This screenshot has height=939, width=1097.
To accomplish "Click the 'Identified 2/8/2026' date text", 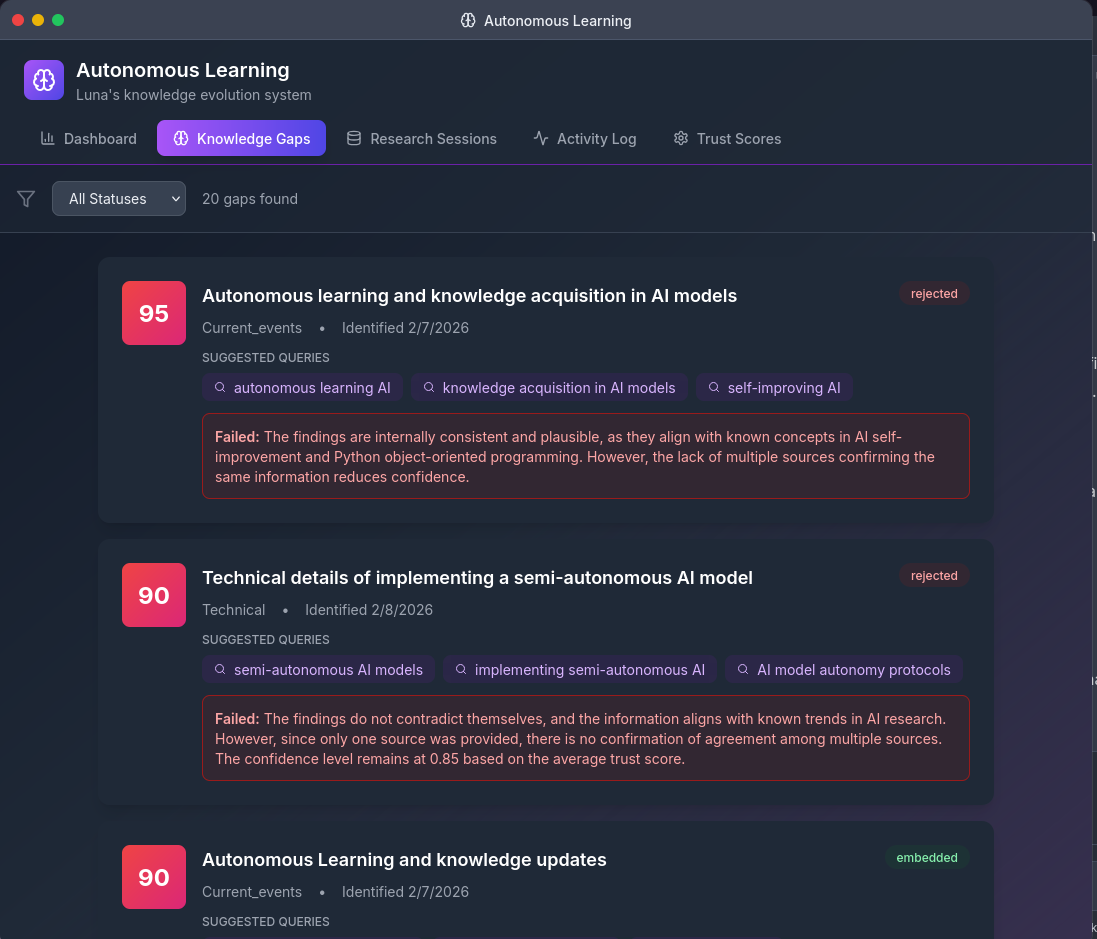I will 369,609.
